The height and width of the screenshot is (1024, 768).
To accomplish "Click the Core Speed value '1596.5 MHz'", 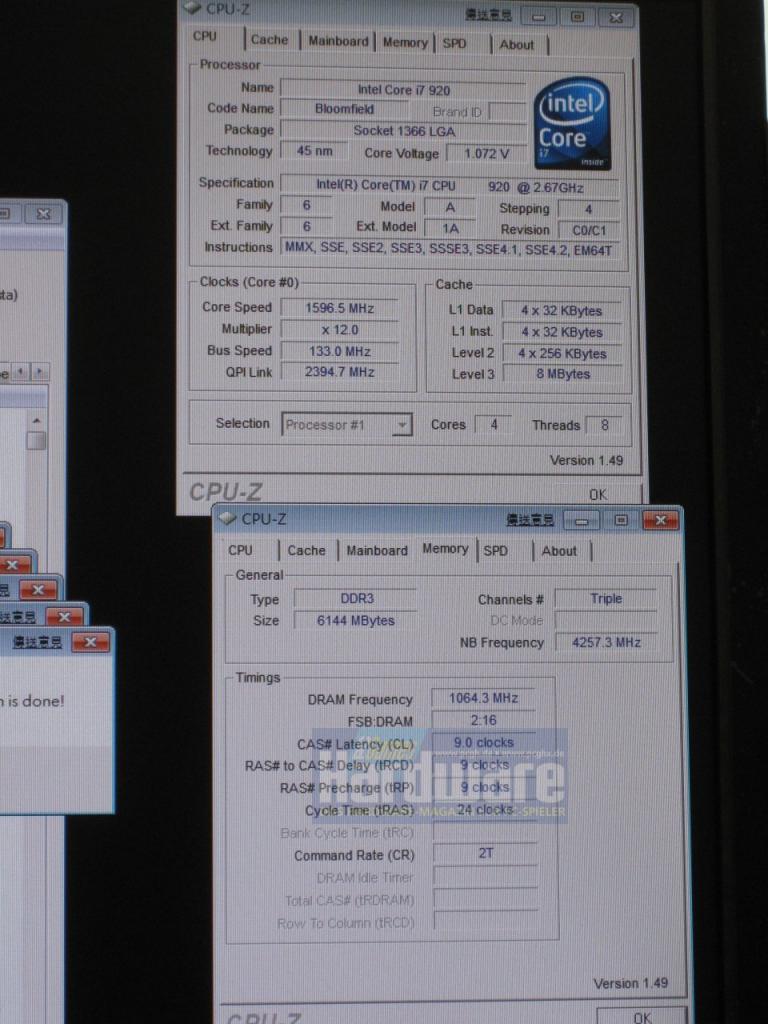I will pos(340,308).
